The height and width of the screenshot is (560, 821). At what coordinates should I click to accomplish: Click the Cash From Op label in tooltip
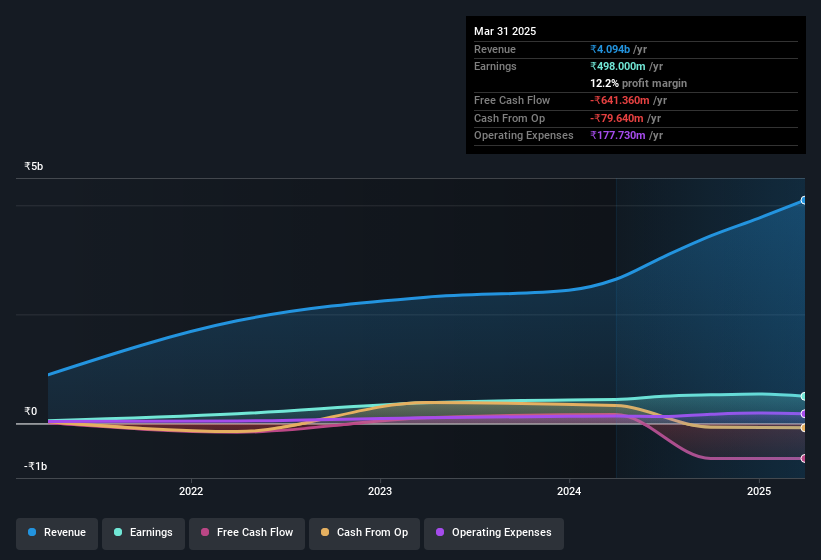(509, 118)
